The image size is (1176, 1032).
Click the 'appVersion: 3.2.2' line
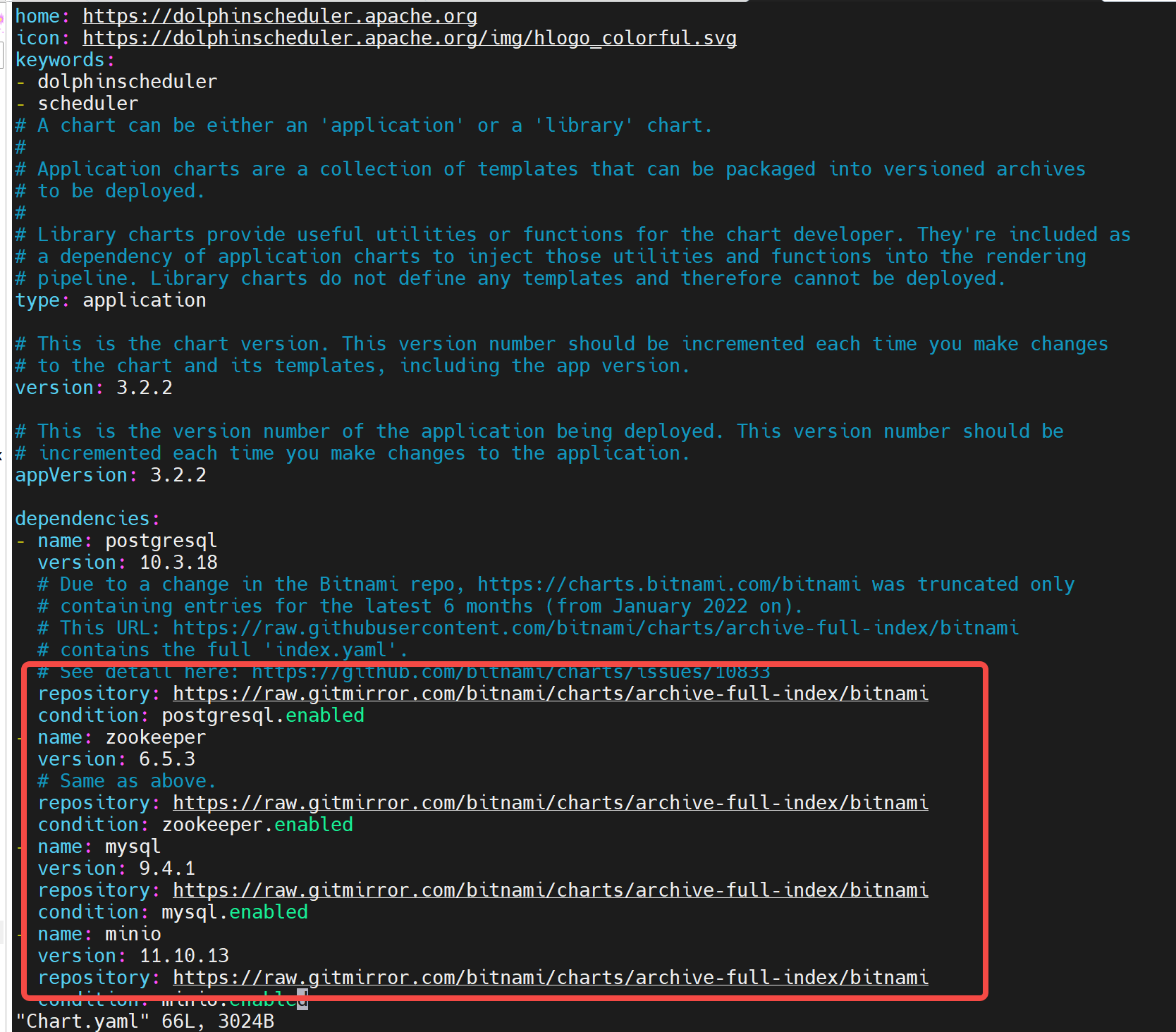point(111,475)
